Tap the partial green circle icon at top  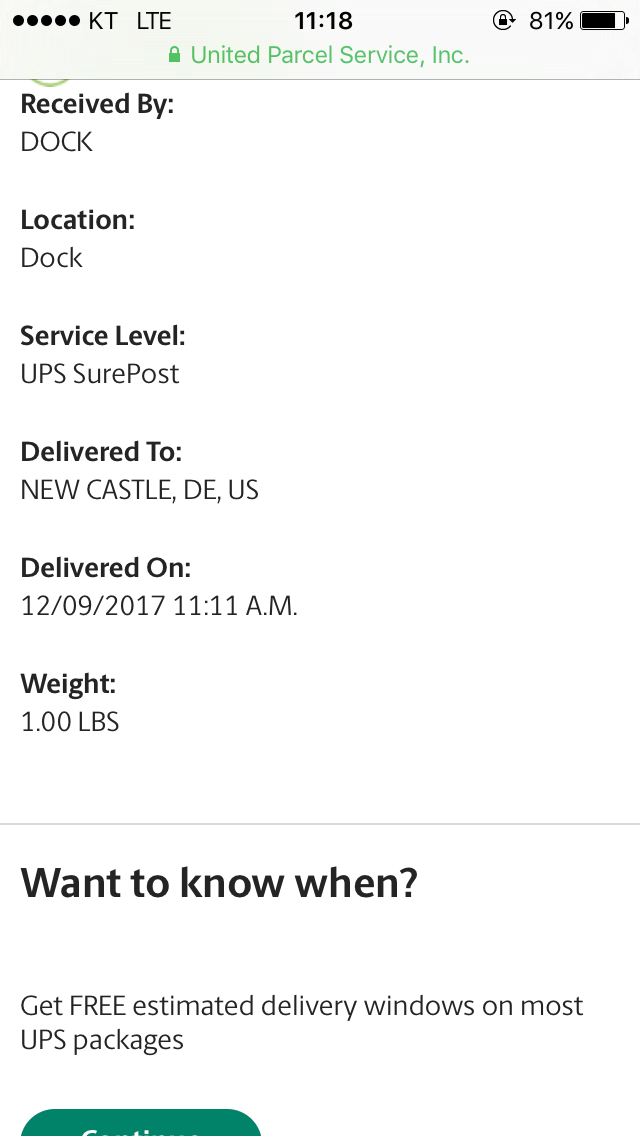pyautogui.click(x=47, y=81)
